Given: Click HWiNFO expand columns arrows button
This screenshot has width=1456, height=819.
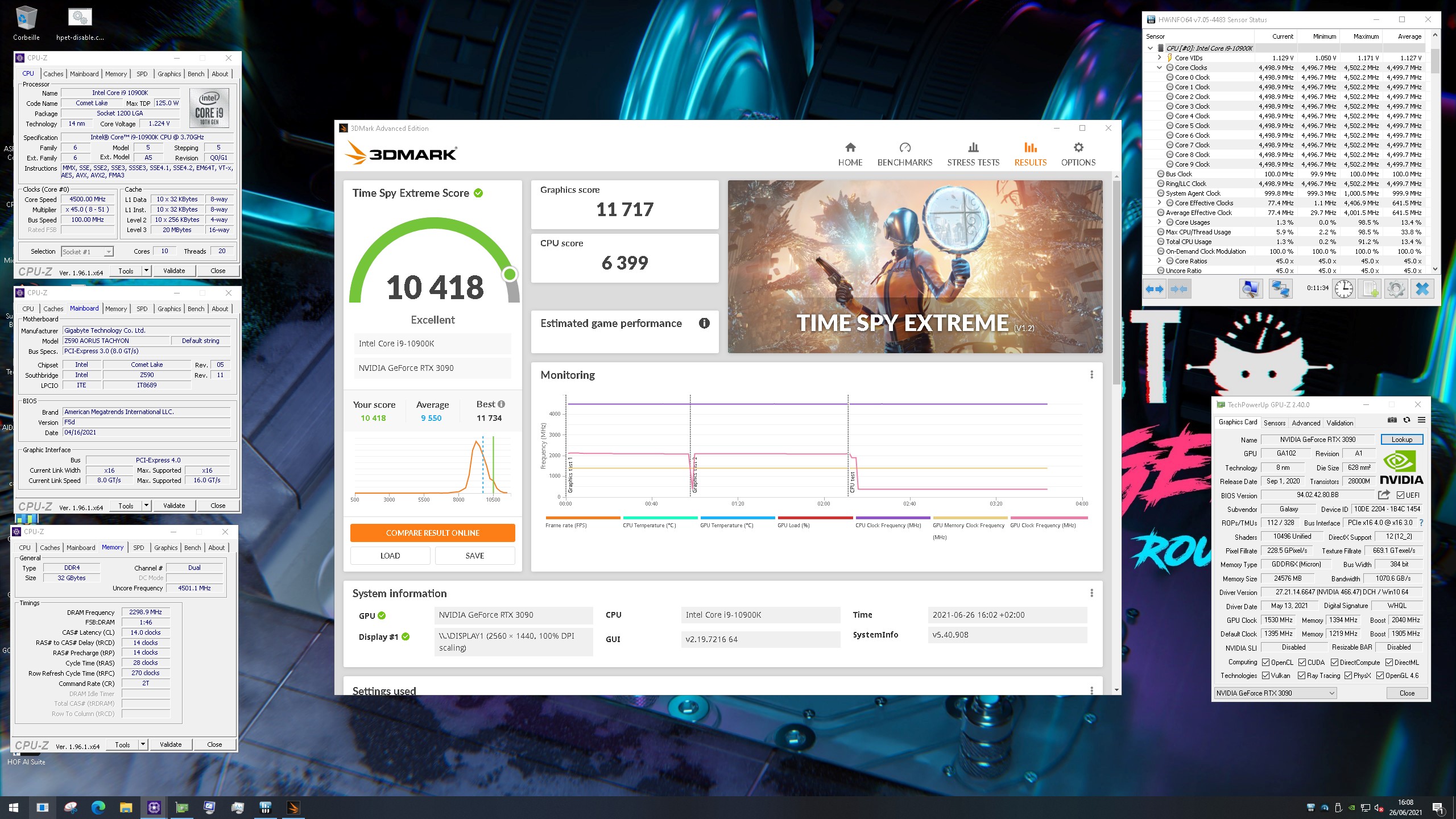Looking at the screenshot, I should (1155, 289).
